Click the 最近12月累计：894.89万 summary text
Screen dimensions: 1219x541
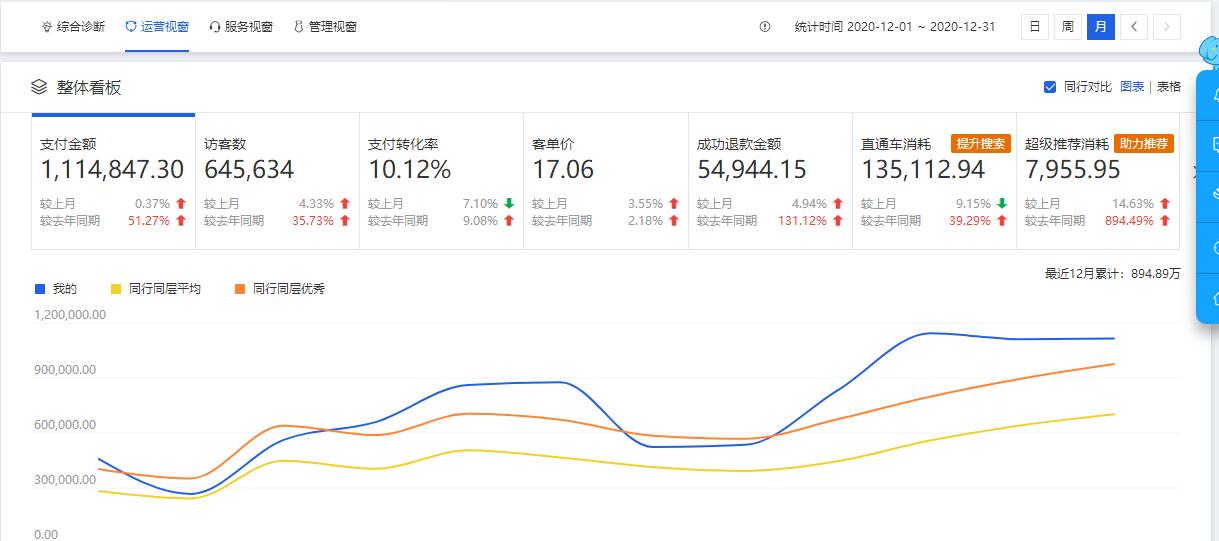[x=1112, y=273]
